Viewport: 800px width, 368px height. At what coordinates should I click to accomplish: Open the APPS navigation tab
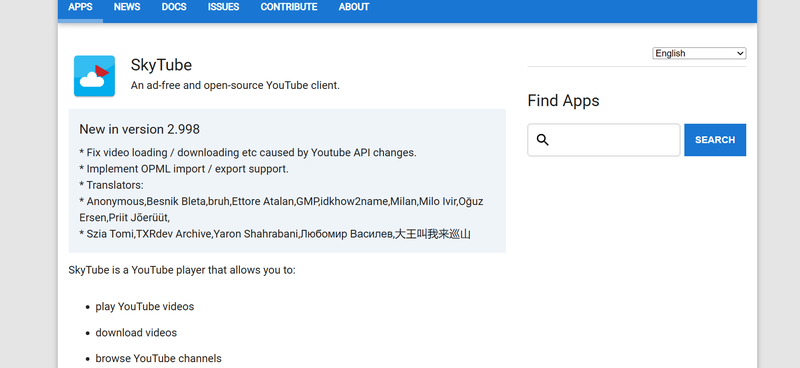pyautogui.click(x=80, y=7)
